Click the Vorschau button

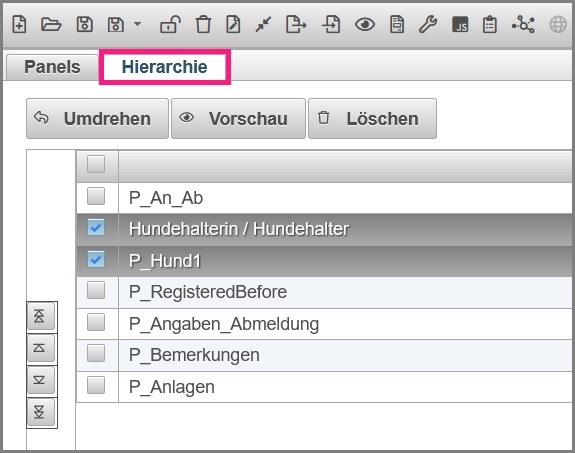pyautogui.click(x=238, y=118)
